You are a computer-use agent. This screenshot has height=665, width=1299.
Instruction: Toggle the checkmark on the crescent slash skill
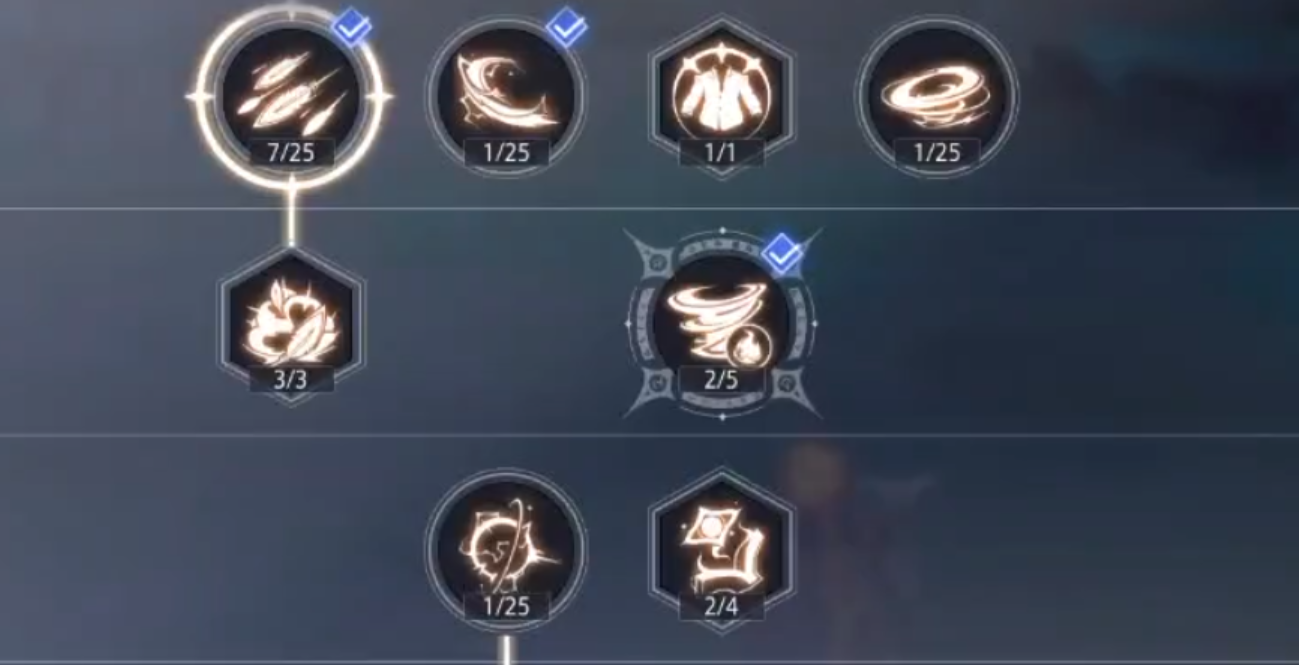click(567, 29)
